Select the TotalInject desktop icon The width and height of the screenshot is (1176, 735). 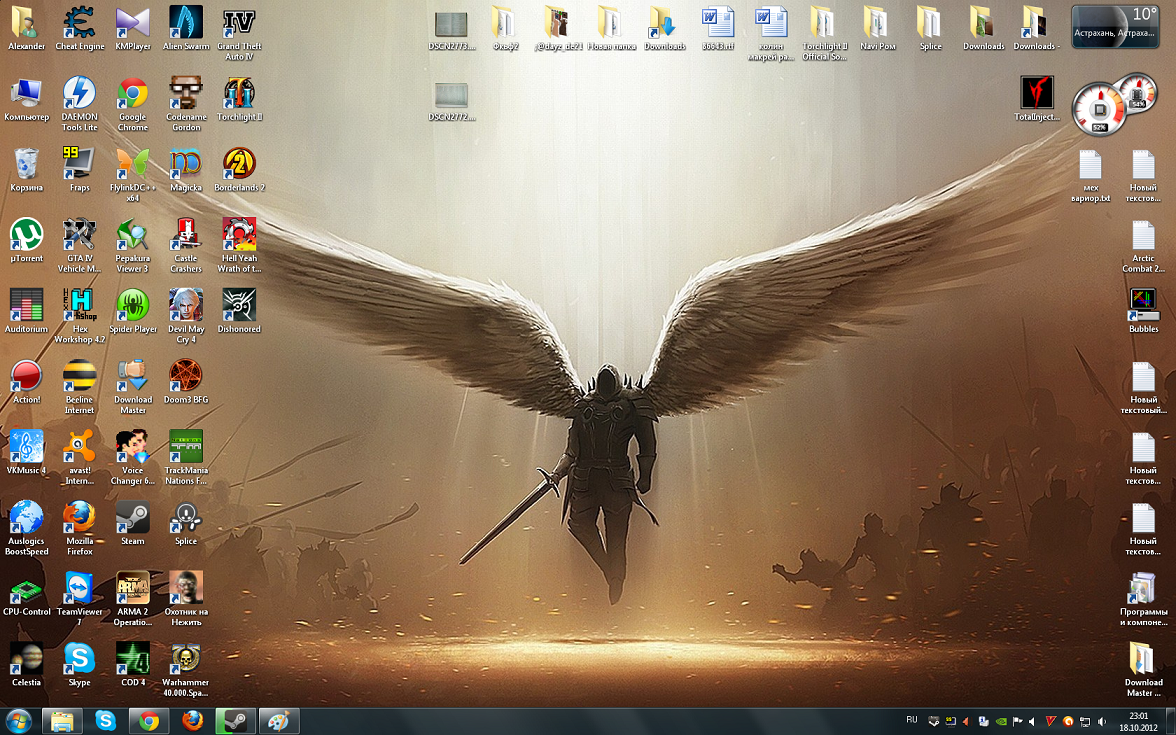click(x=1037, y=99)
